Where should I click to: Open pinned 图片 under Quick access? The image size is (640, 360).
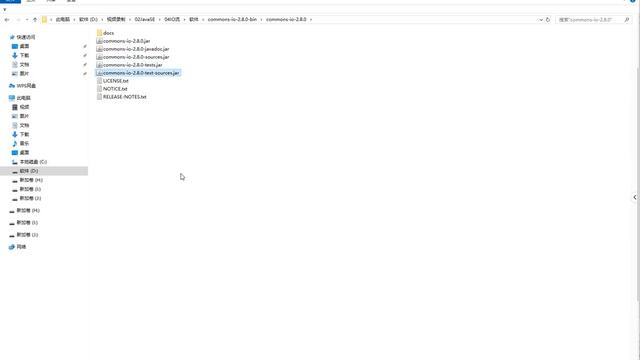coord(20,73)
